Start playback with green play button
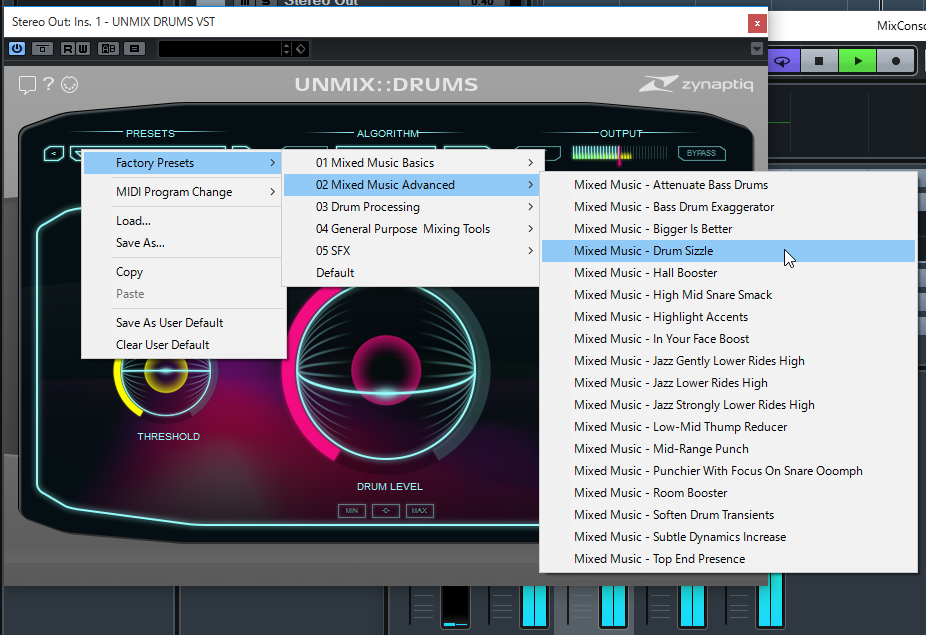Image resolution: width=926 pixels, height=635 pixels. 857,61
